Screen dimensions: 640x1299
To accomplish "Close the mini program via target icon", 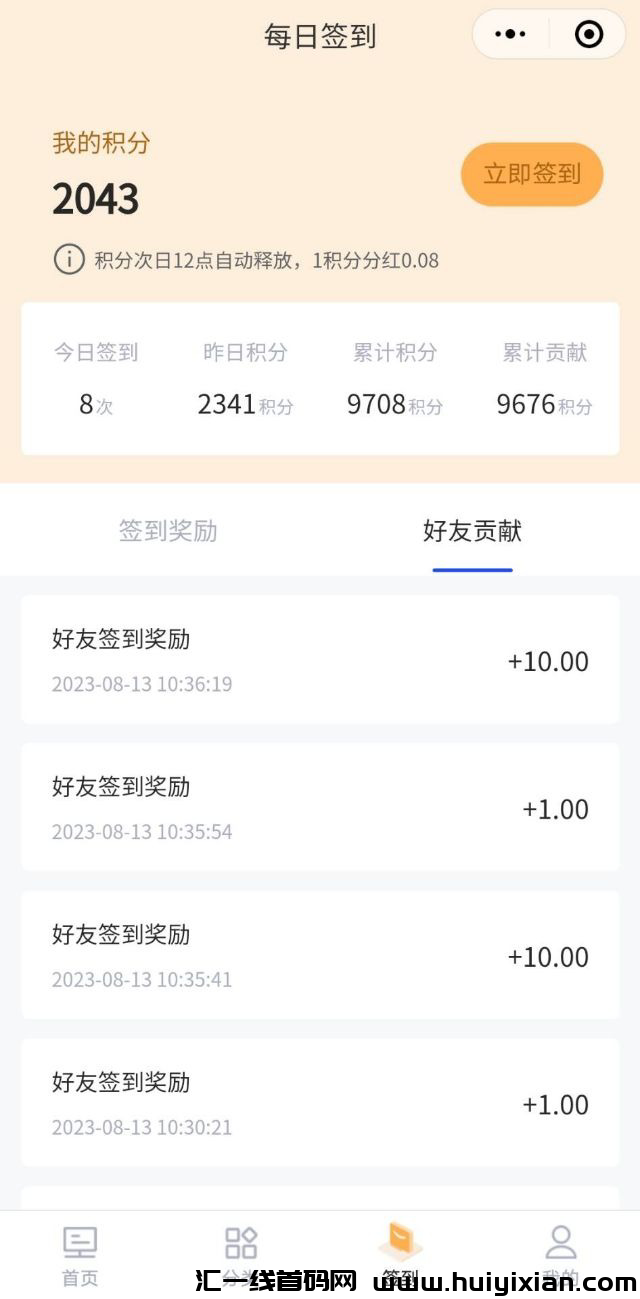I will pos(589,35).
